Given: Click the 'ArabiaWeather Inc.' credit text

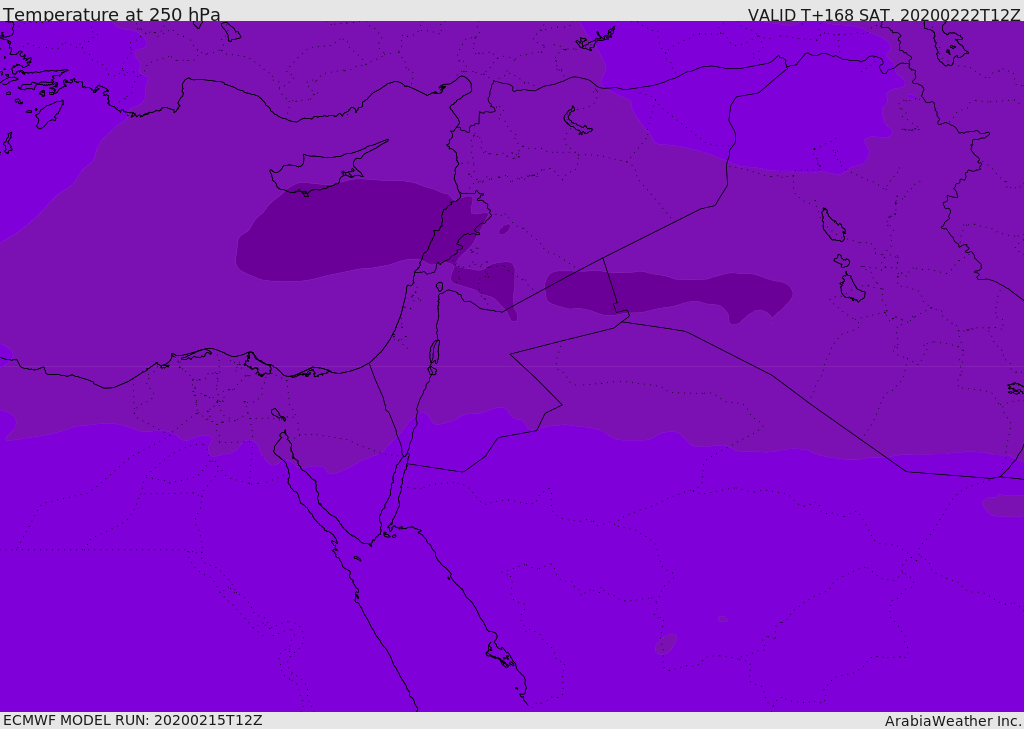Looking at the screenshot, I should coord(953,721).
